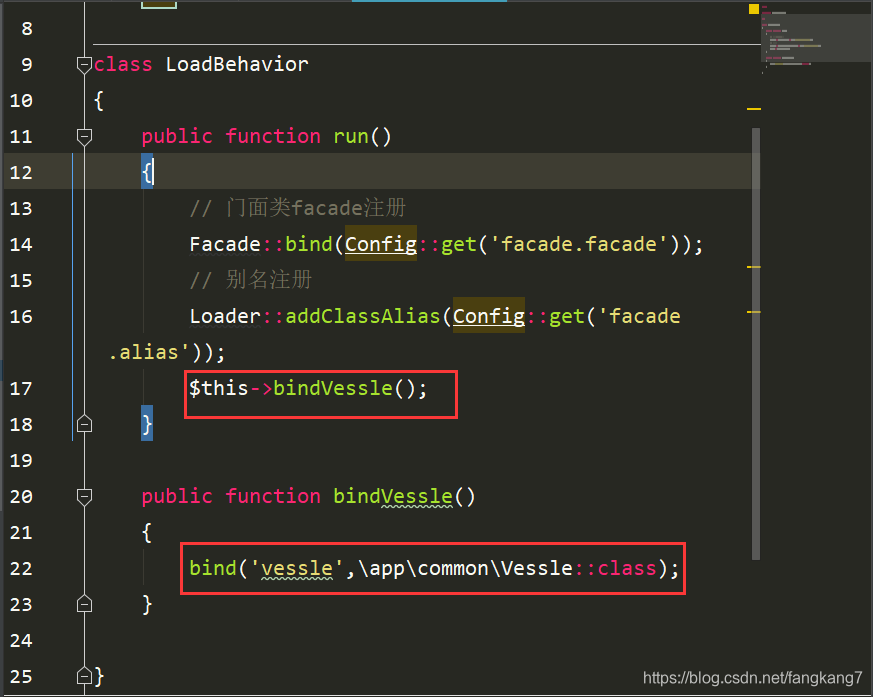Click the vertical editor scrollbar thumb
The width and height of the screenshot is (873, 697).
pos(756,343)
